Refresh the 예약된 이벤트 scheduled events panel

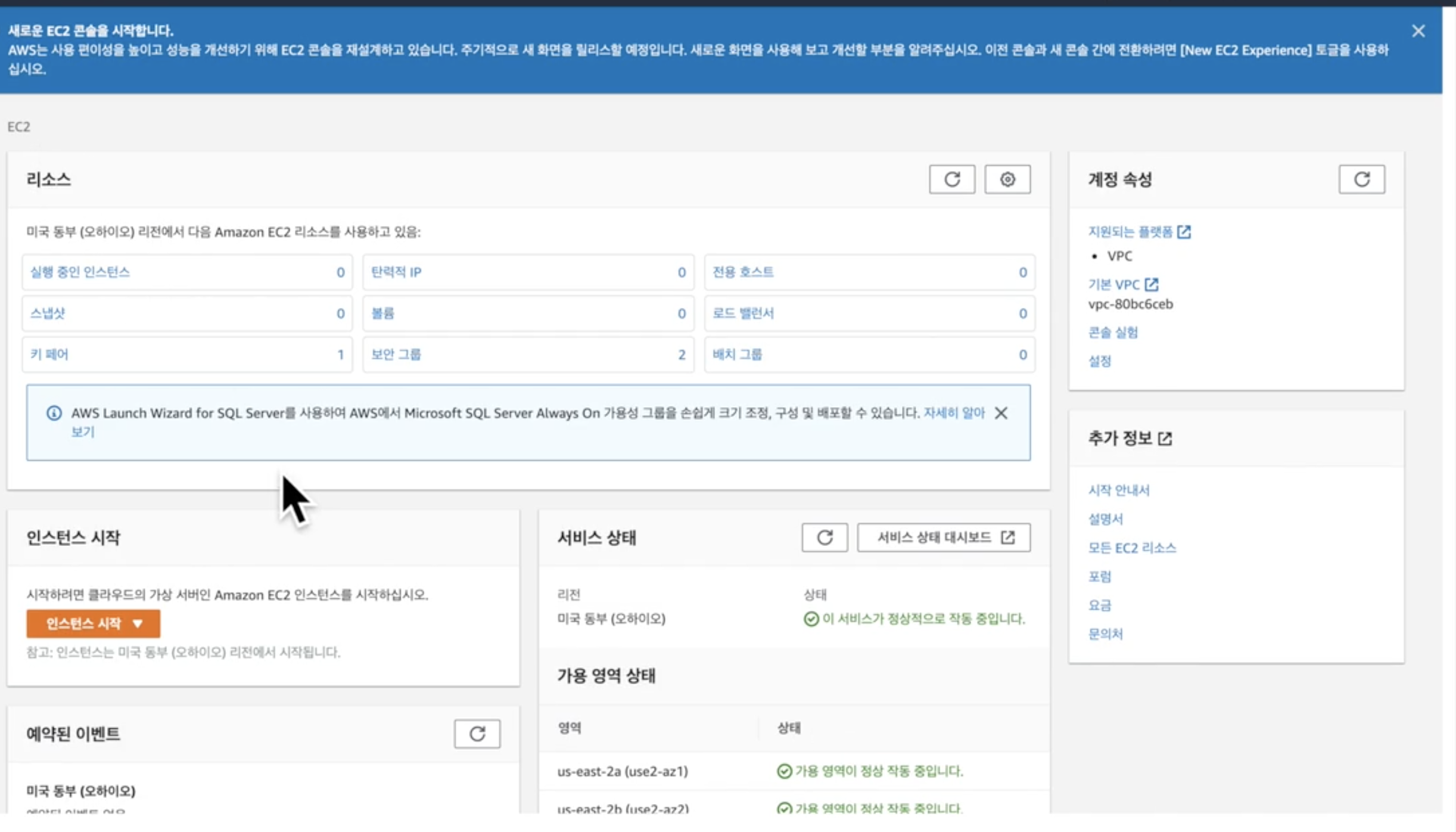point(477,734)
